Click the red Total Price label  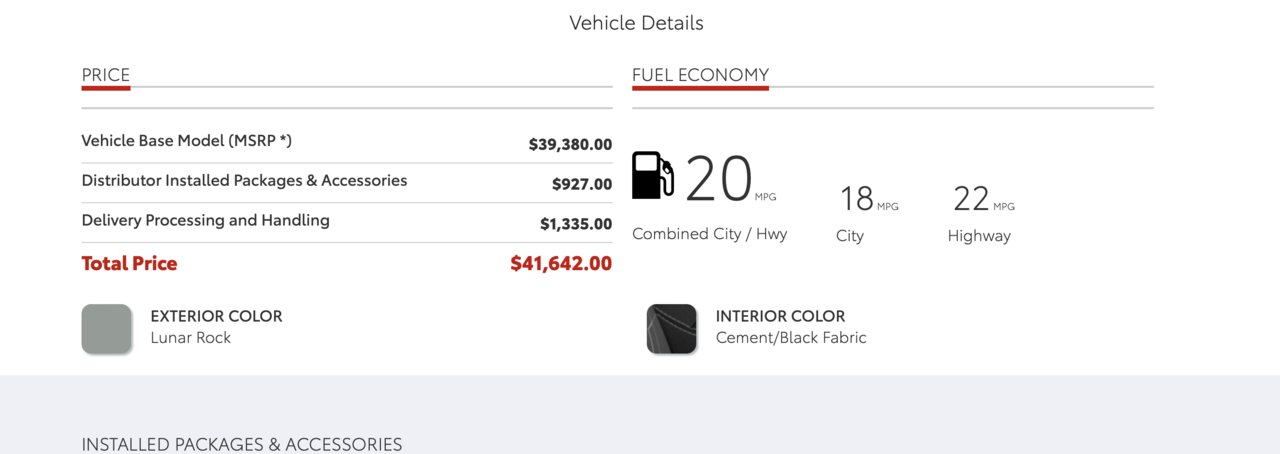(x=129, y=264)
